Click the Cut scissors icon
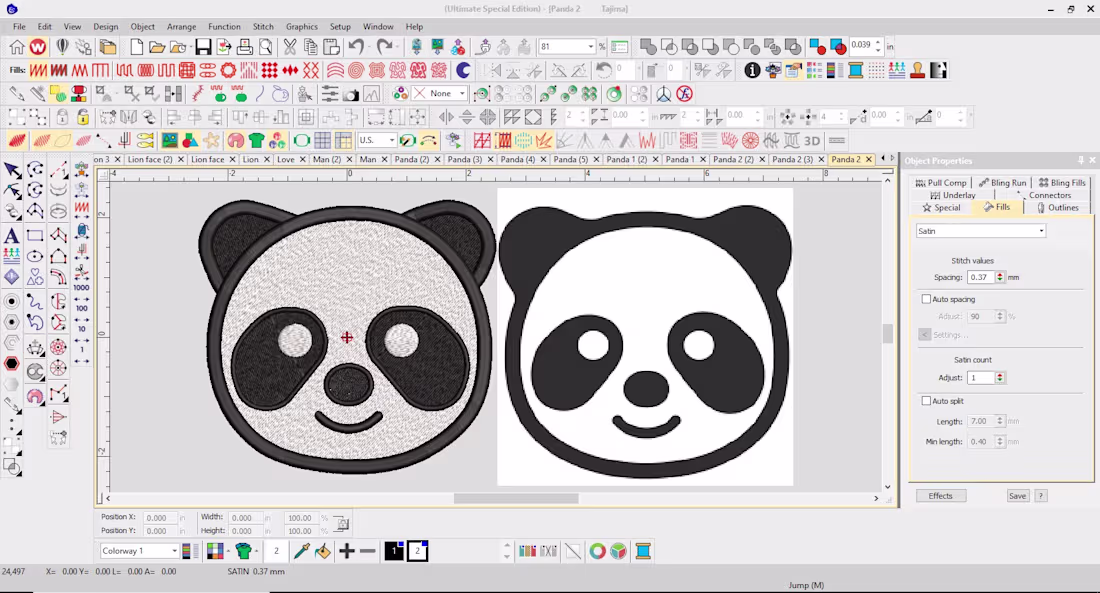The width and height of the screenshot is (1100, 593). (x=289, y=47)
